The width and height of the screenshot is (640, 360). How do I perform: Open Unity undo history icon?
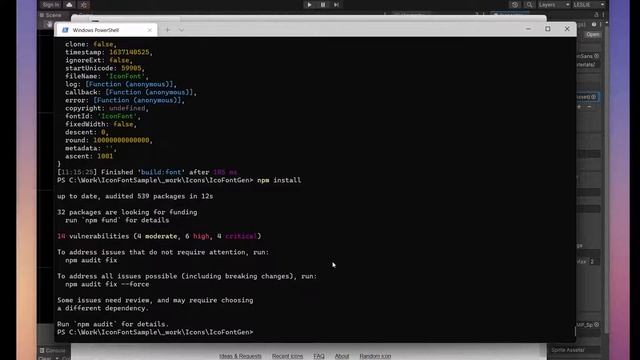515,4
